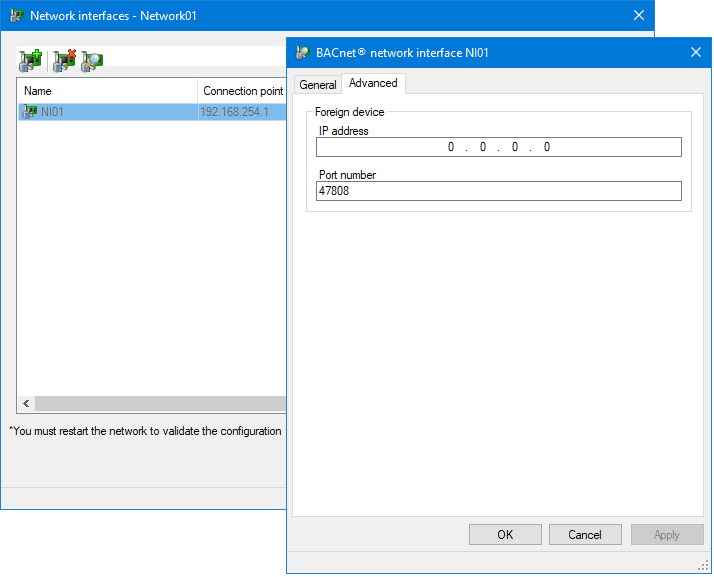Click the BACnet network interface dialog title icon
Viewport: 714px width, 577px height.
303,53
